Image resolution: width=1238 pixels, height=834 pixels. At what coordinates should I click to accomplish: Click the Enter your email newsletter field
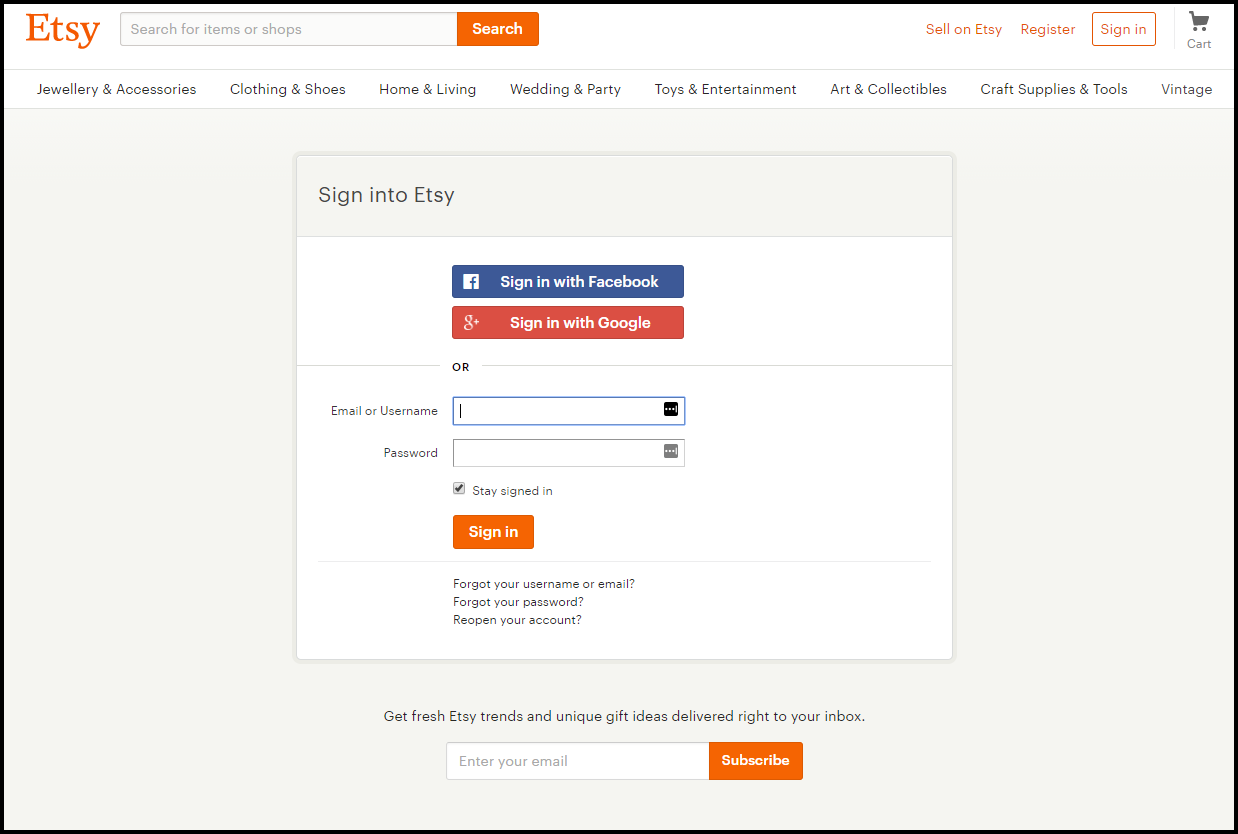tap(577, 761)
